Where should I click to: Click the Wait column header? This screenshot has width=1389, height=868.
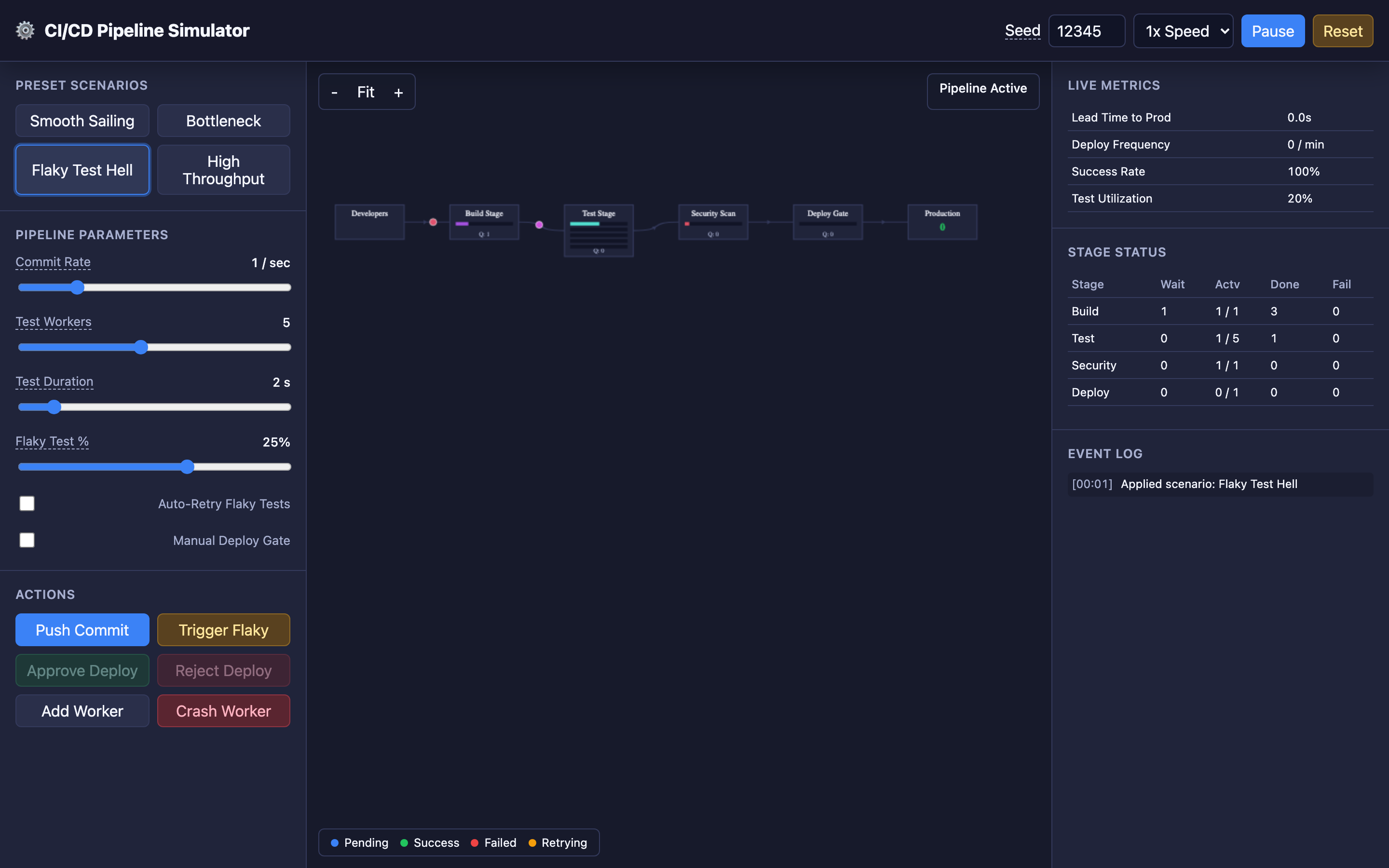pyautogui.click(x=1172, y=284)
